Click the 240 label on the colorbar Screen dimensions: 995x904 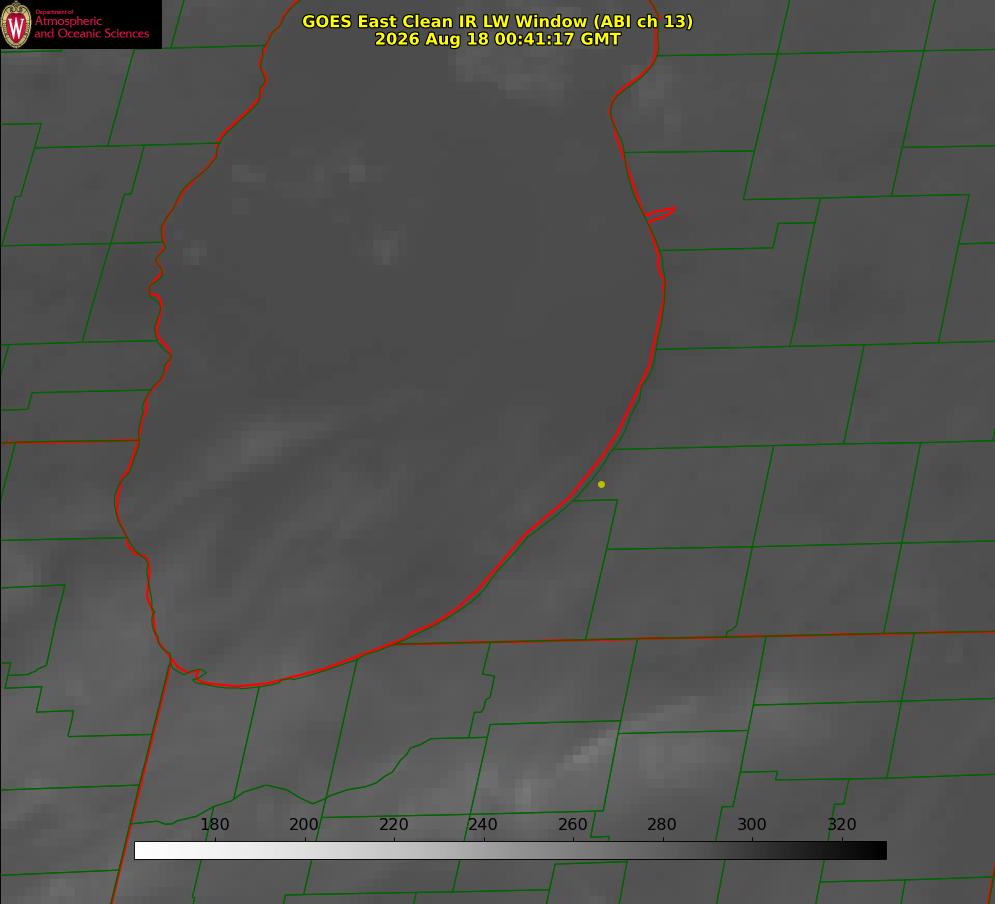point(483,824)
